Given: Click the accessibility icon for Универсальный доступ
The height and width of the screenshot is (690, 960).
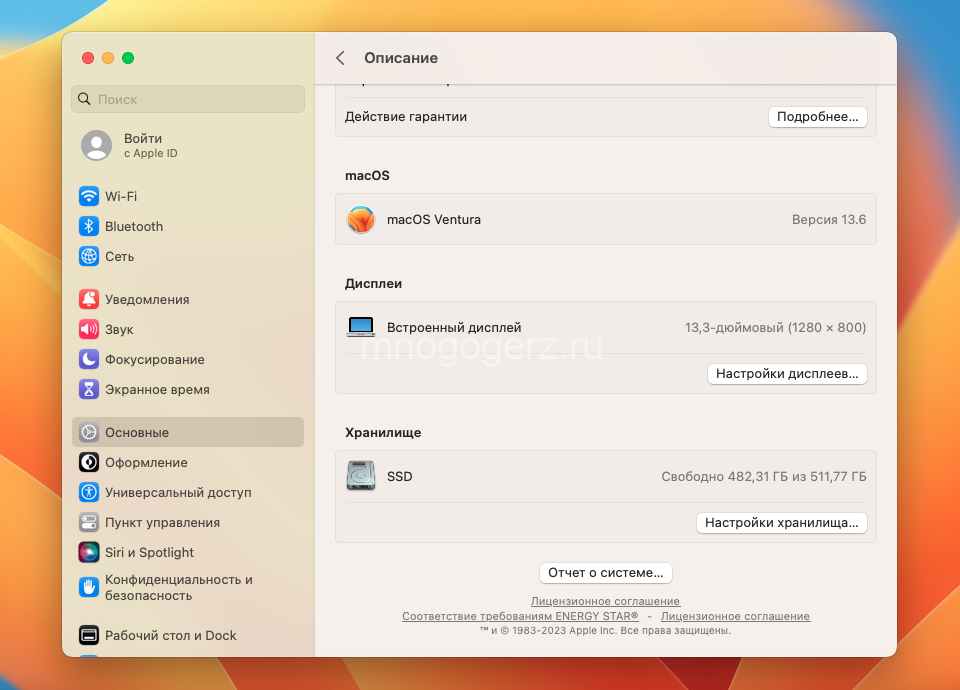Looking at the screenshot, I should click(89, 492).
